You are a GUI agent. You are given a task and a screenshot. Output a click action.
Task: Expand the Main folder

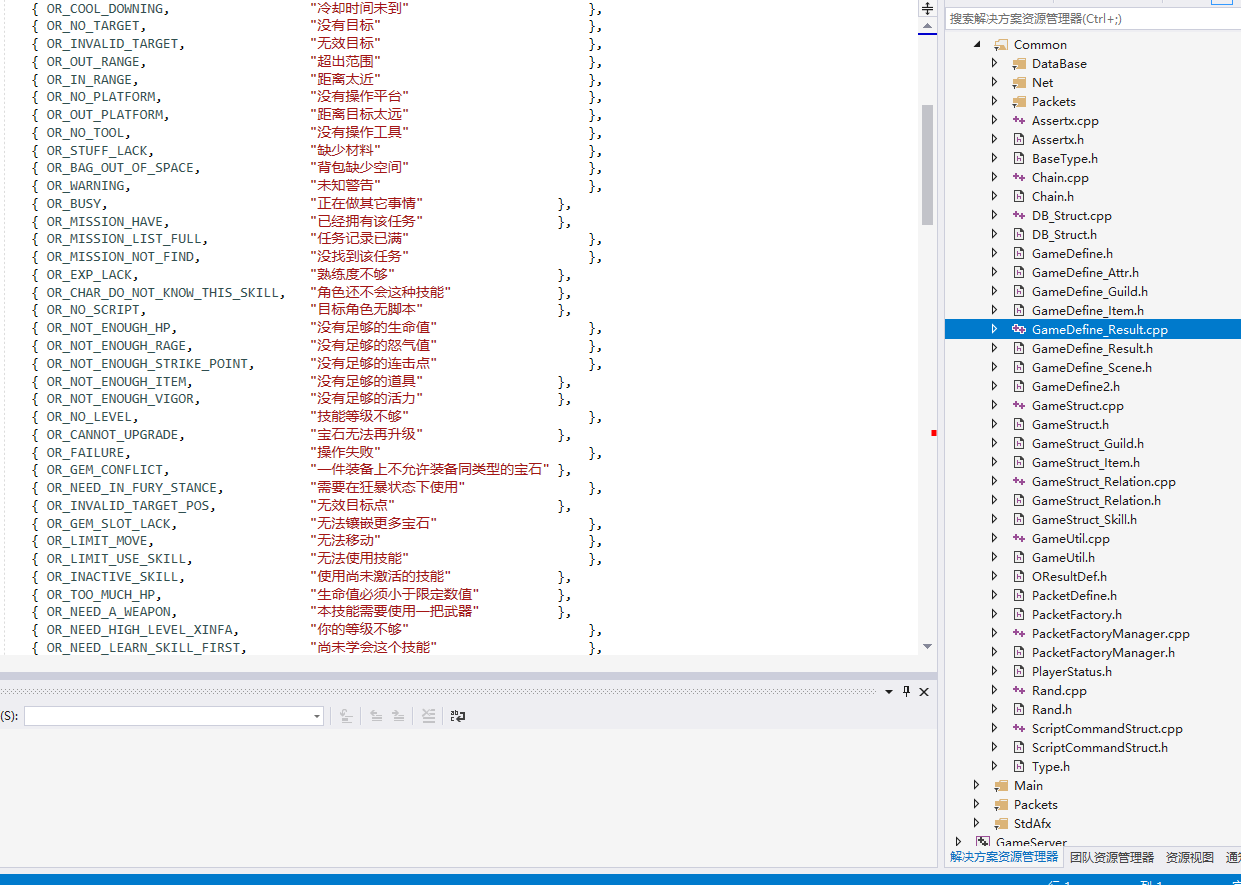[x=977, y=786]
